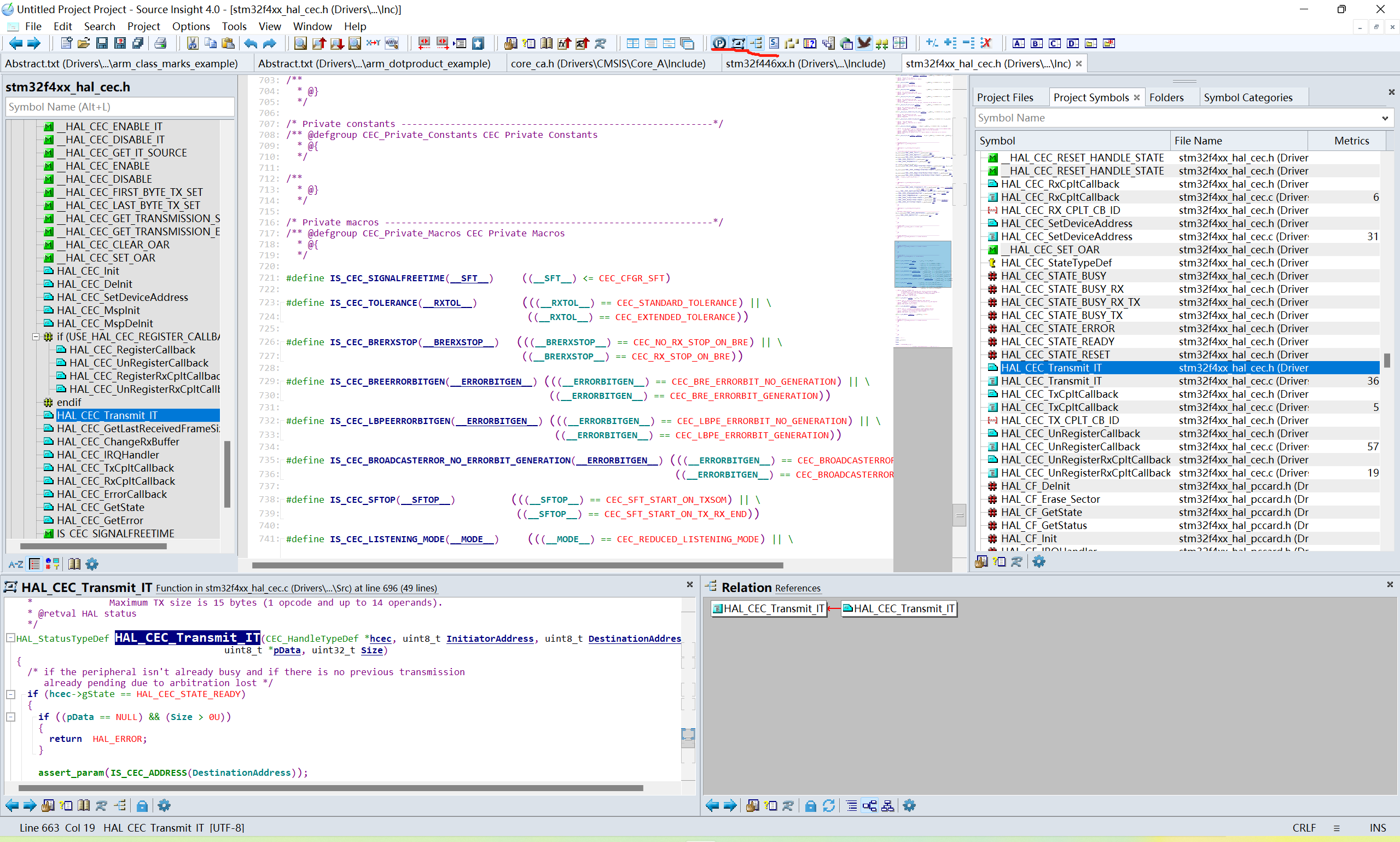The height and width of the screenshot is (842, 1400).
Task: Toggle the bird overview toolbar button
Action: (x=864, y=43)
